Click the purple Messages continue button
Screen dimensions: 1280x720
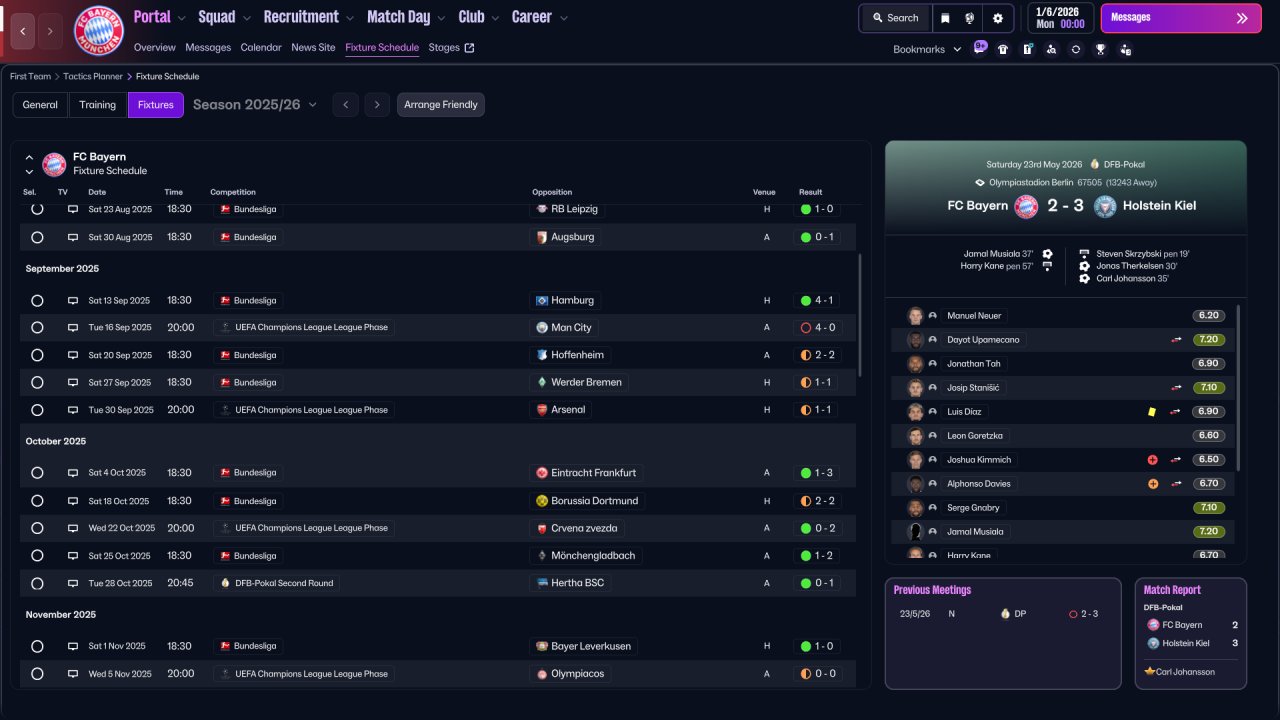[1181, 18]
